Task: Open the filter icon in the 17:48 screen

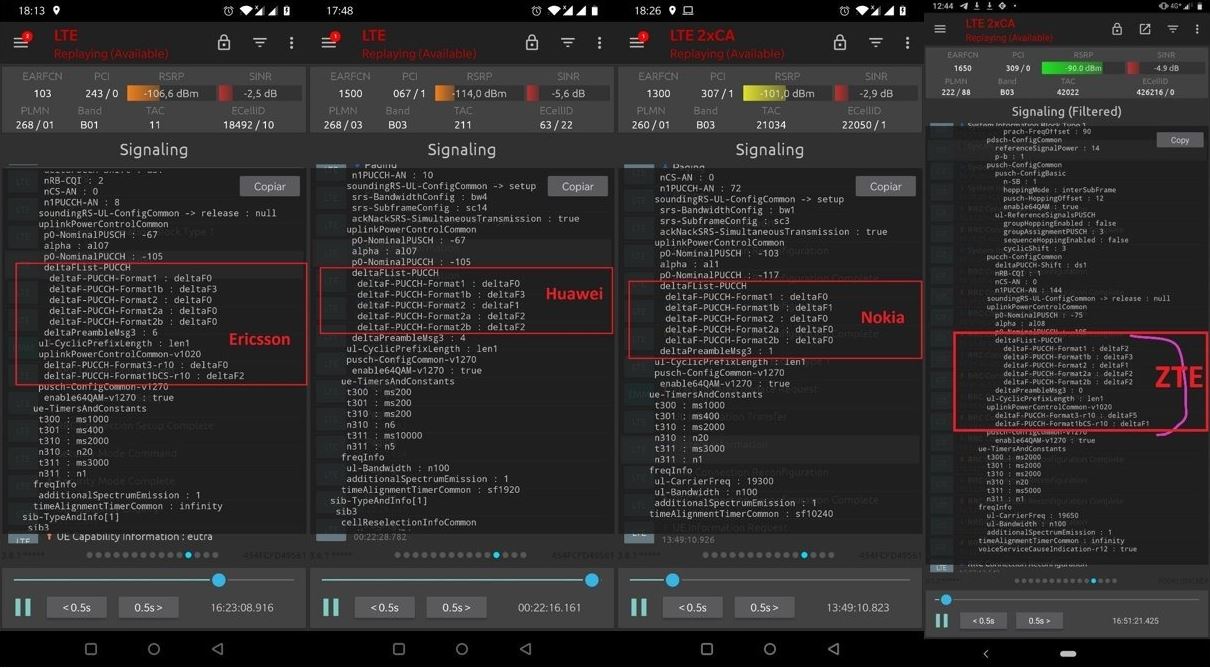Action: pyautogui.click(x=567, y=43)
